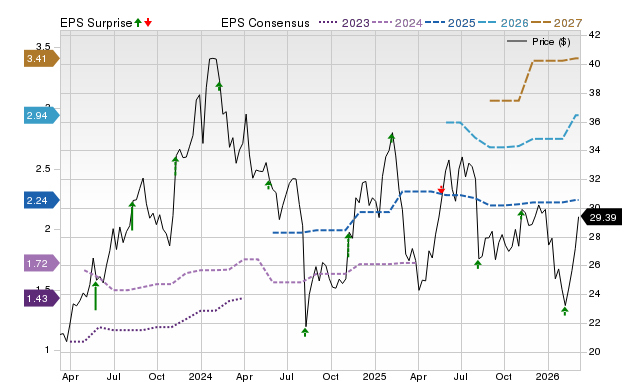The height and width of the screenshot is (382, 640).
Task: Click the 2024 x-axis label
Action: point(200,376)
